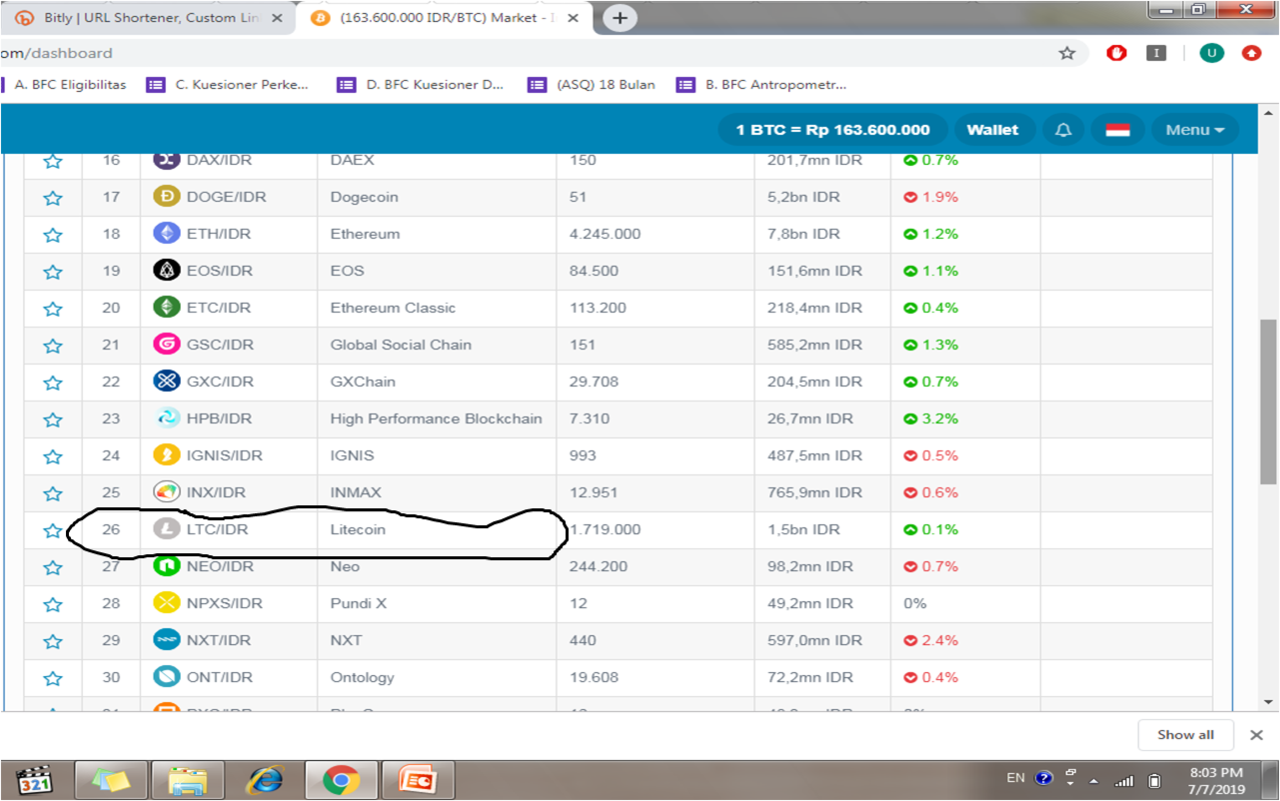Open the notification bell icon
The image size is (1280, 801).
[1063, 130]
